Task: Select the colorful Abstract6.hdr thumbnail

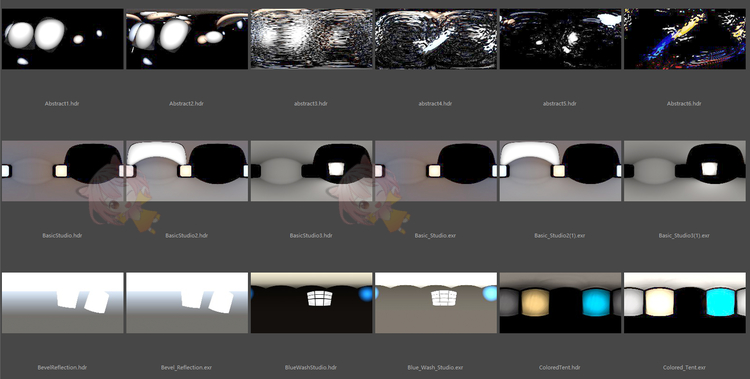Action: point(684,39)
